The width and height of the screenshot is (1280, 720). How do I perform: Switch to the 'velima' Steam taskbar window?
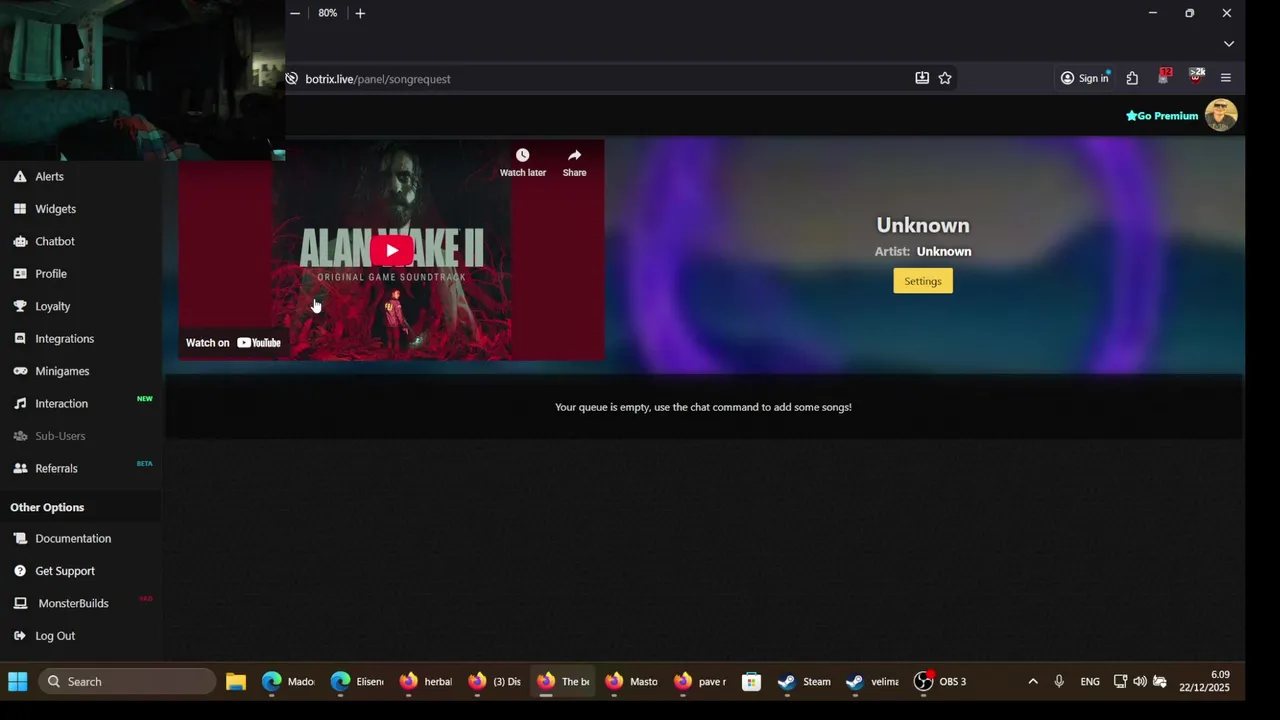(872, 682)
